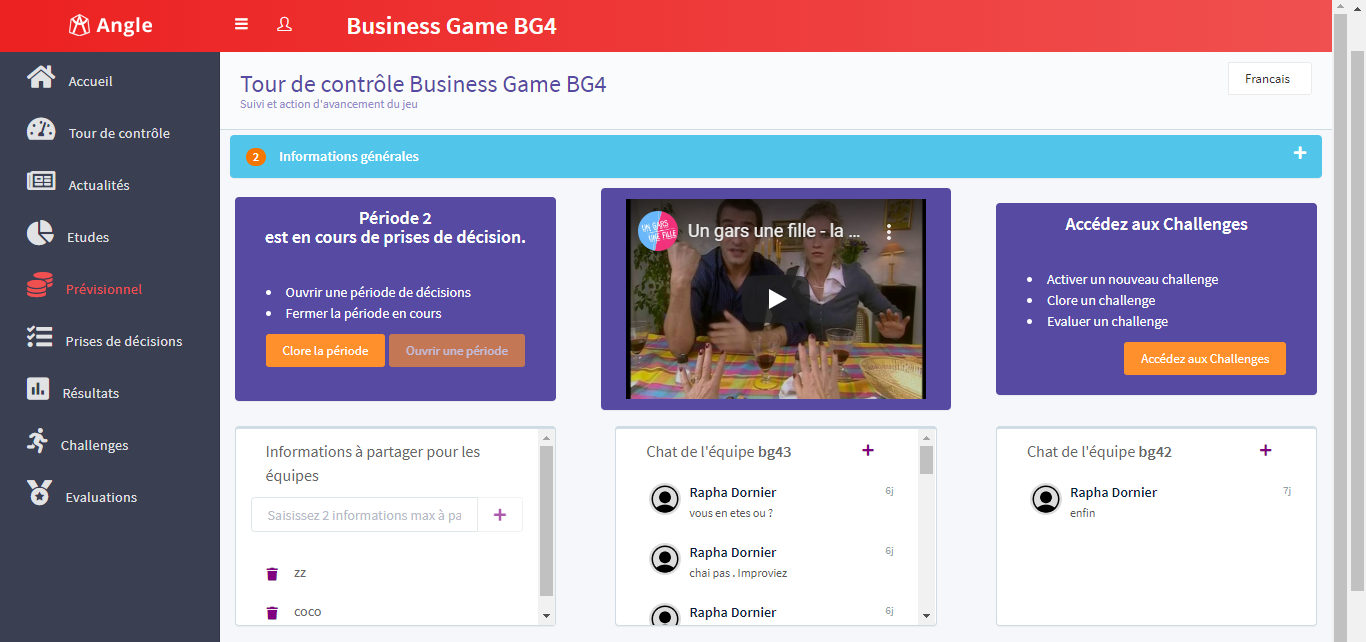
Task: Click the Accédez aux Challenges button
Action: pos(1204,359)
